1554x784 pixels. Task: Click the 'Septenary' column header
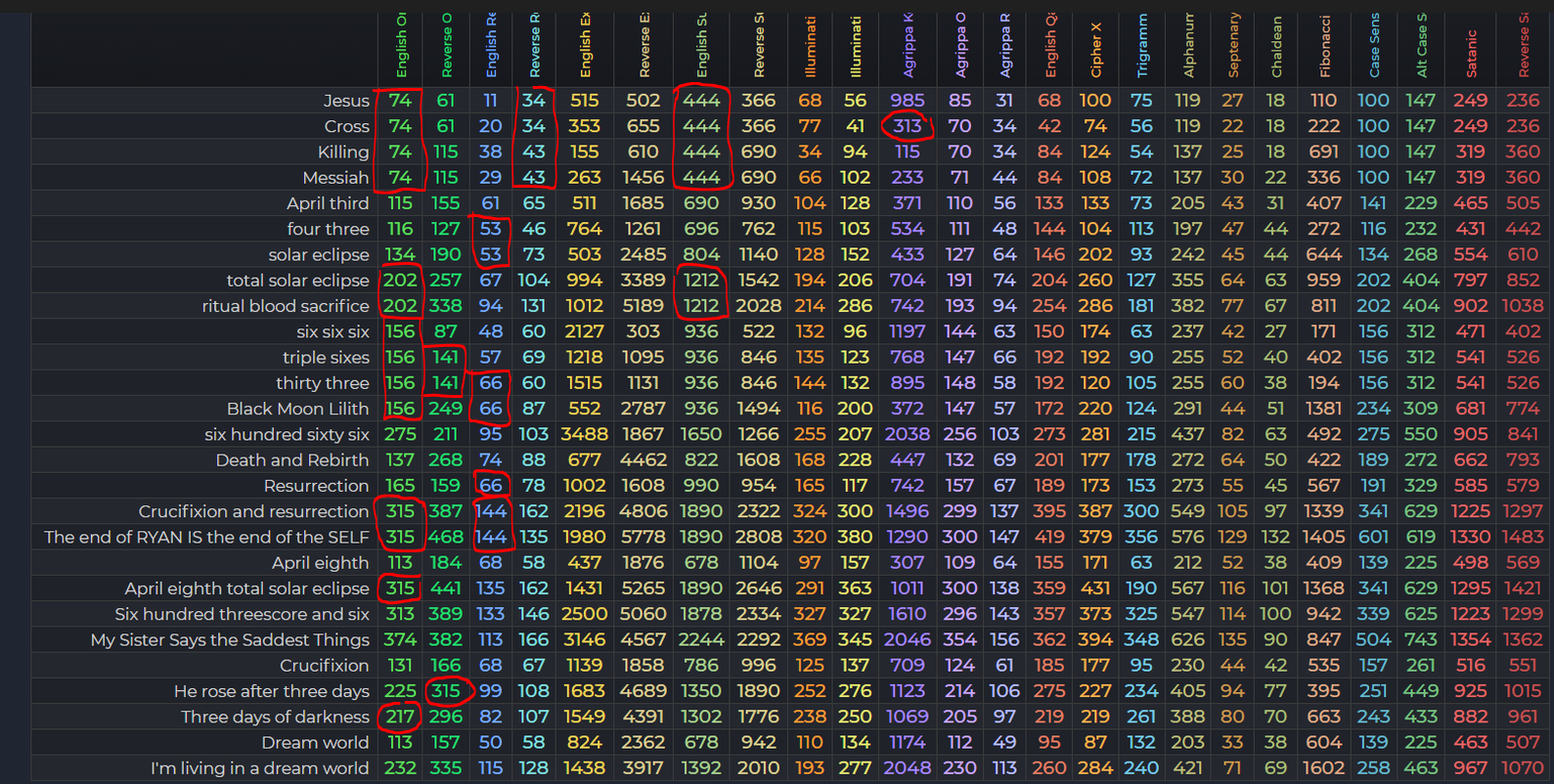[1233, 45]
